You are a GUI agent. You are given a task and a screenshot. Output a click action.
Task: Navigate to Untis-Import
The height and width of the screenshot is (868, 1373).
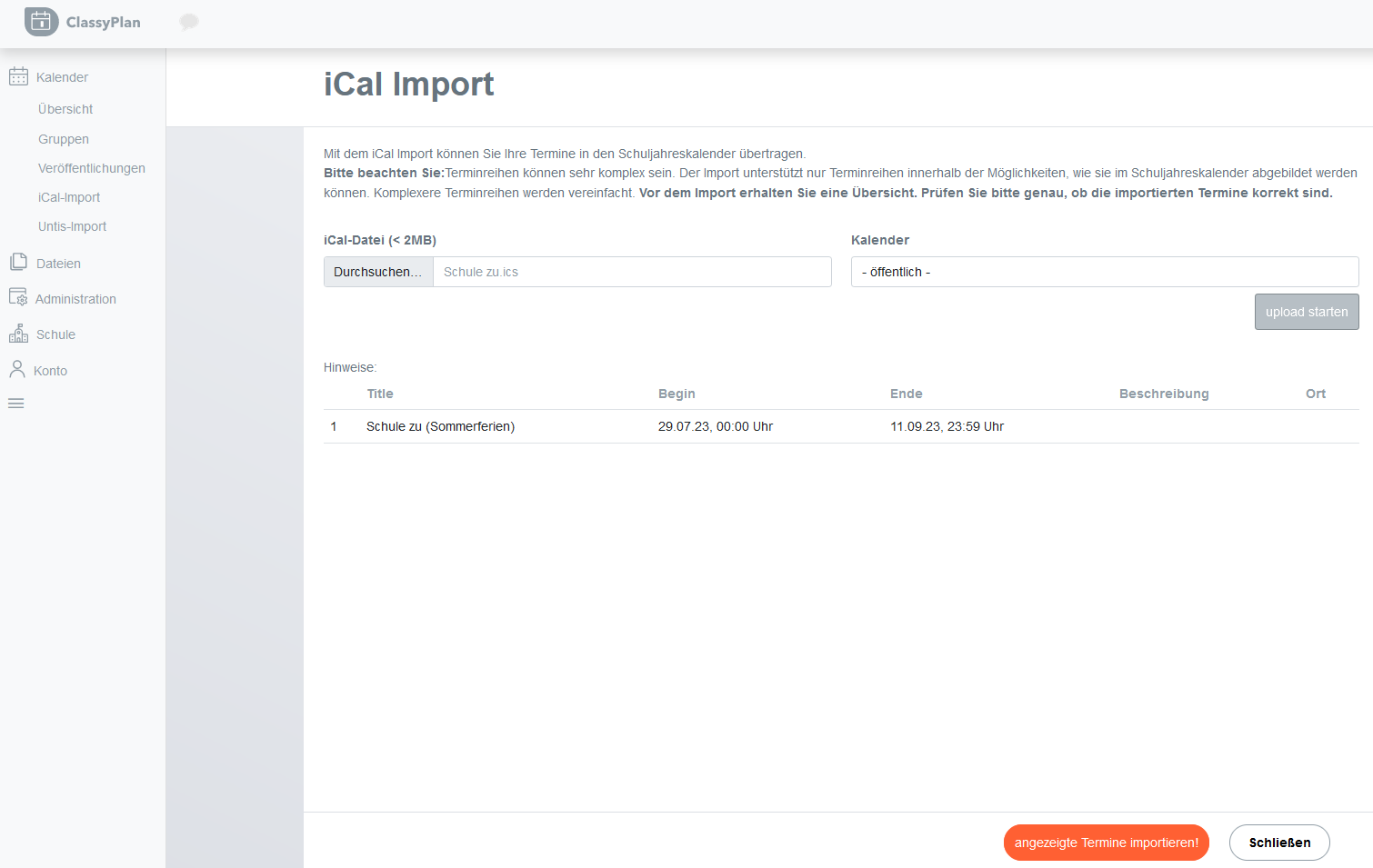(x=73, y=226)
